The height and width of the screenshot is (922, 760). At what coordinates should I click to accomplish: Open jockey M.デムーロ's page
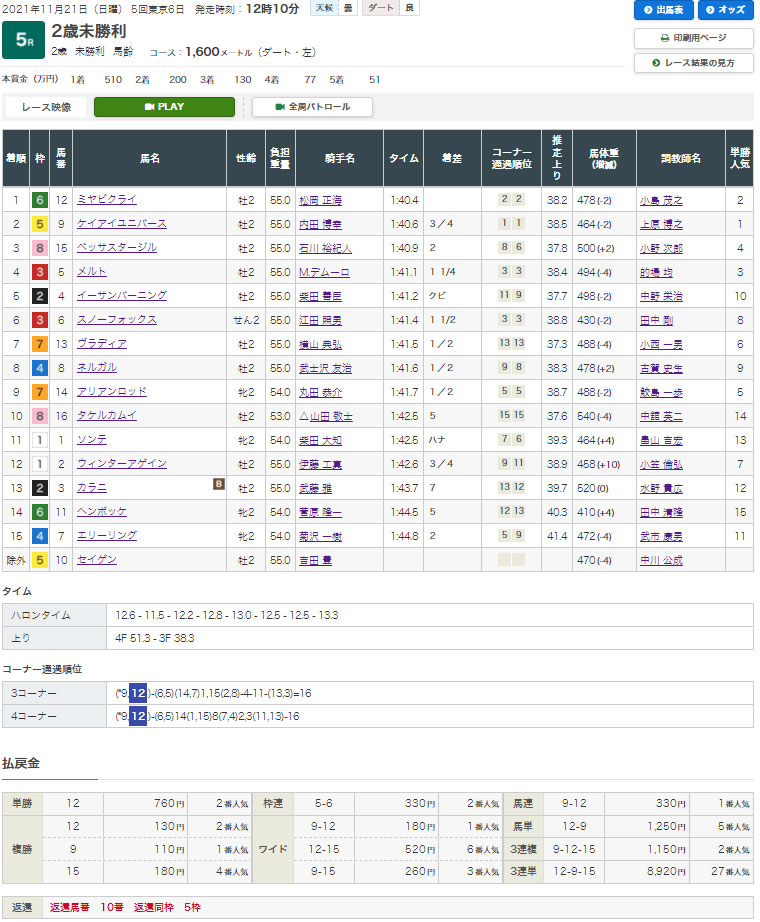coord(320,272)
